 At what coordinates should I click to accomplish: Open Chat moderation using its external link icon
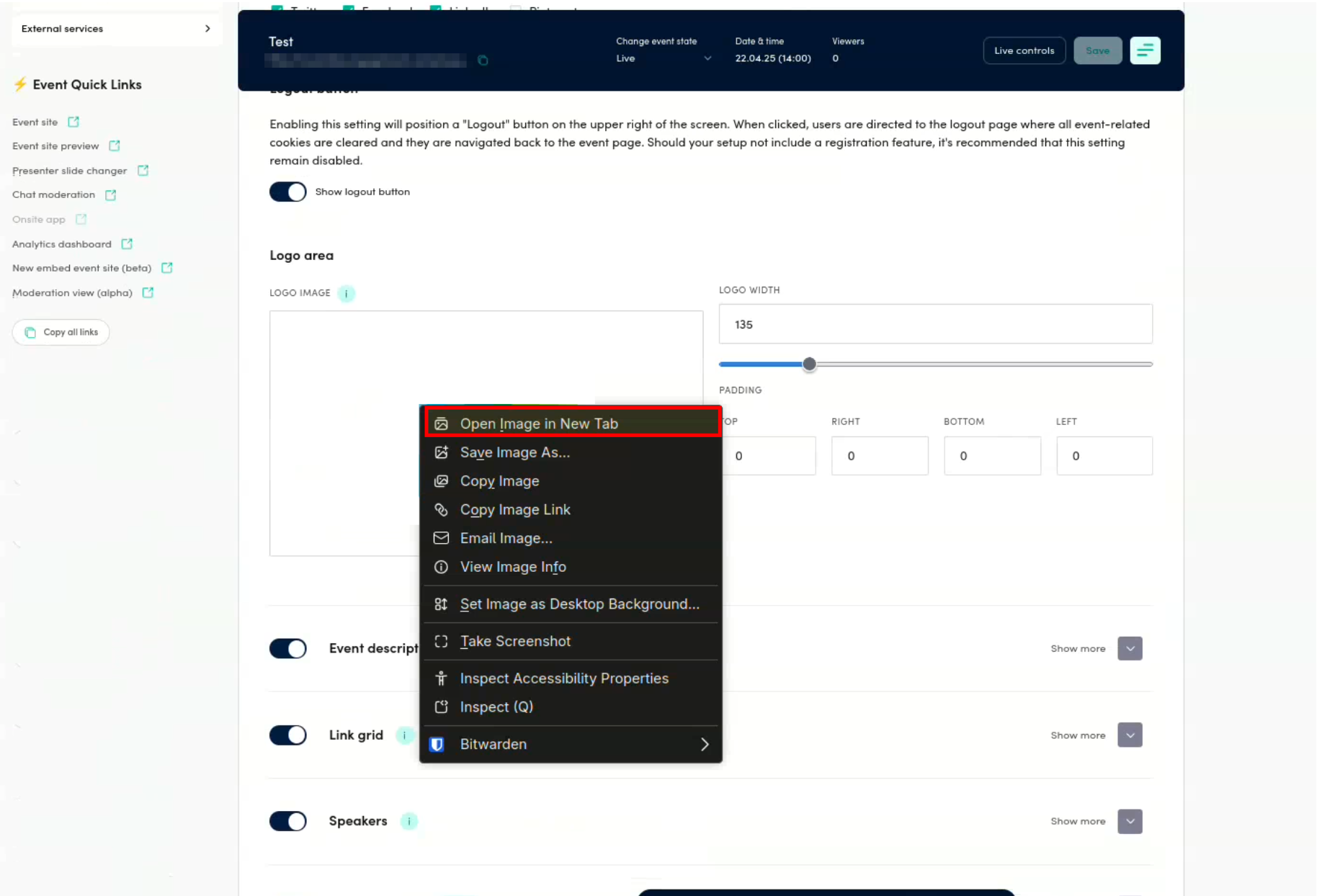pyautogui.click(x=110, y=194)
